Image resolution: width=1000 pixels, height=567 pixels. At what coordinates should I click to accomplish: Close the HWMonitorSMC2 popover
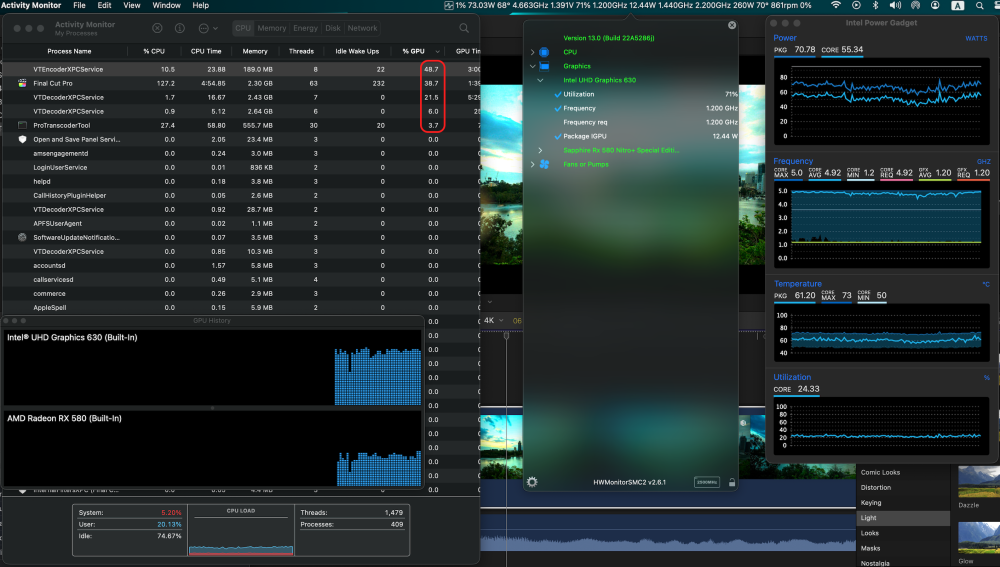732,25
